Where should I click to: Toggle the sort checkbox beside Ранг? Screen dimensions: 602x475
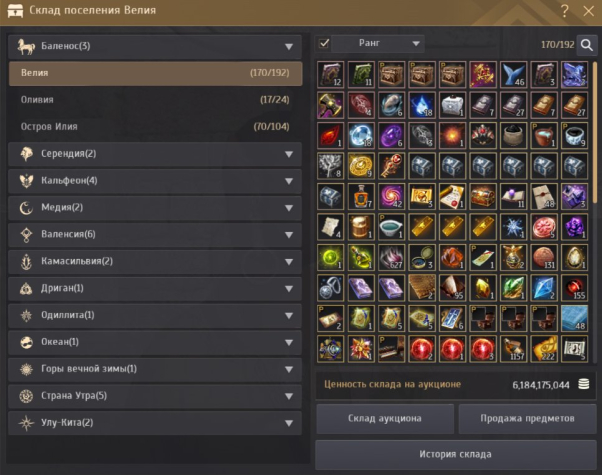324,43
